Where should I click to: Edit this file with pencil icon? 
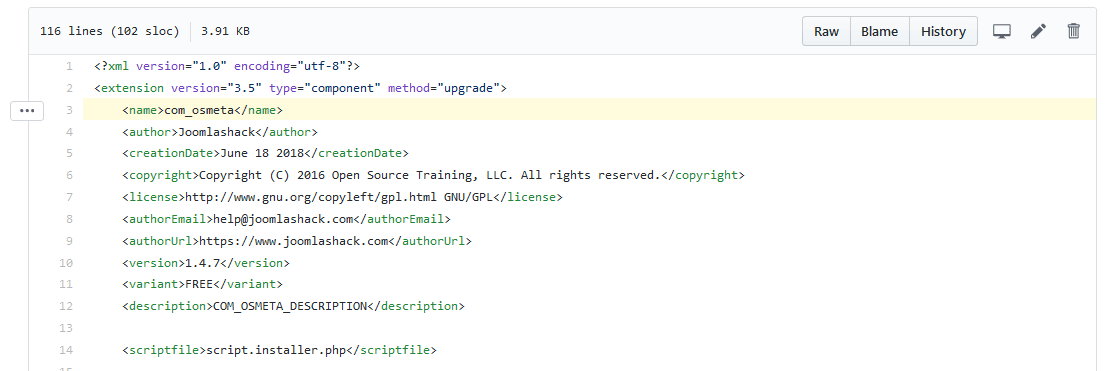click(x=1038, y=31)
